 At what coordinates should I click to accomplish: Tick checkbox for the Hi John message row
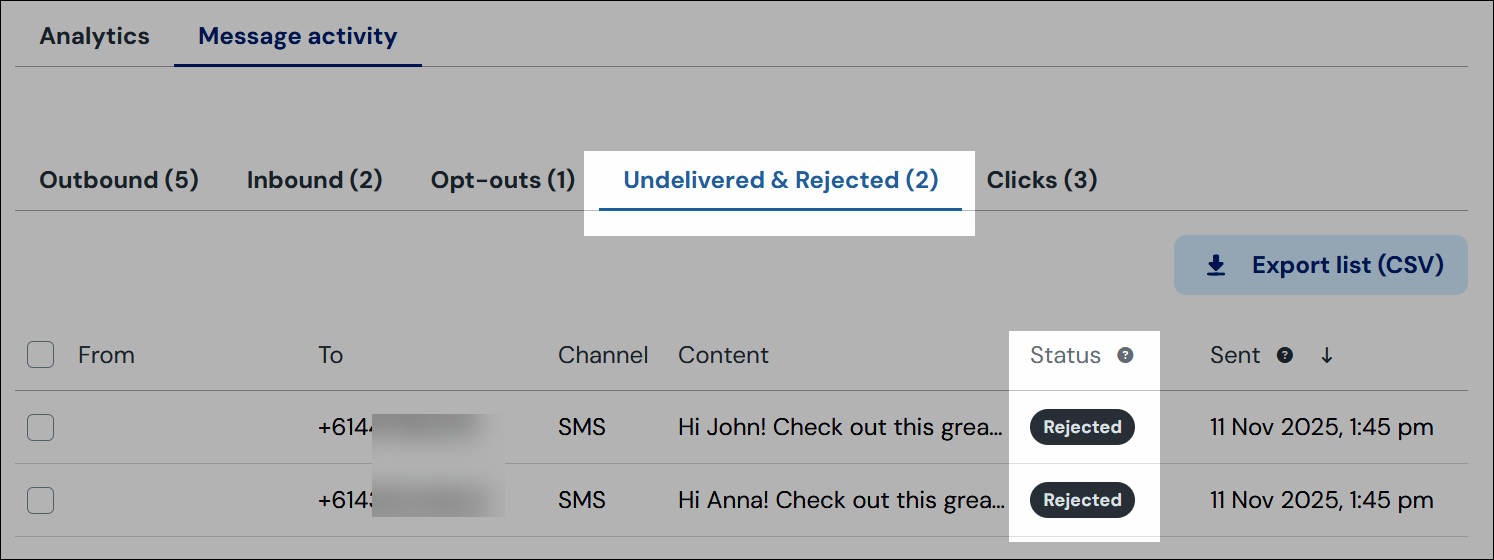point(40,427)
